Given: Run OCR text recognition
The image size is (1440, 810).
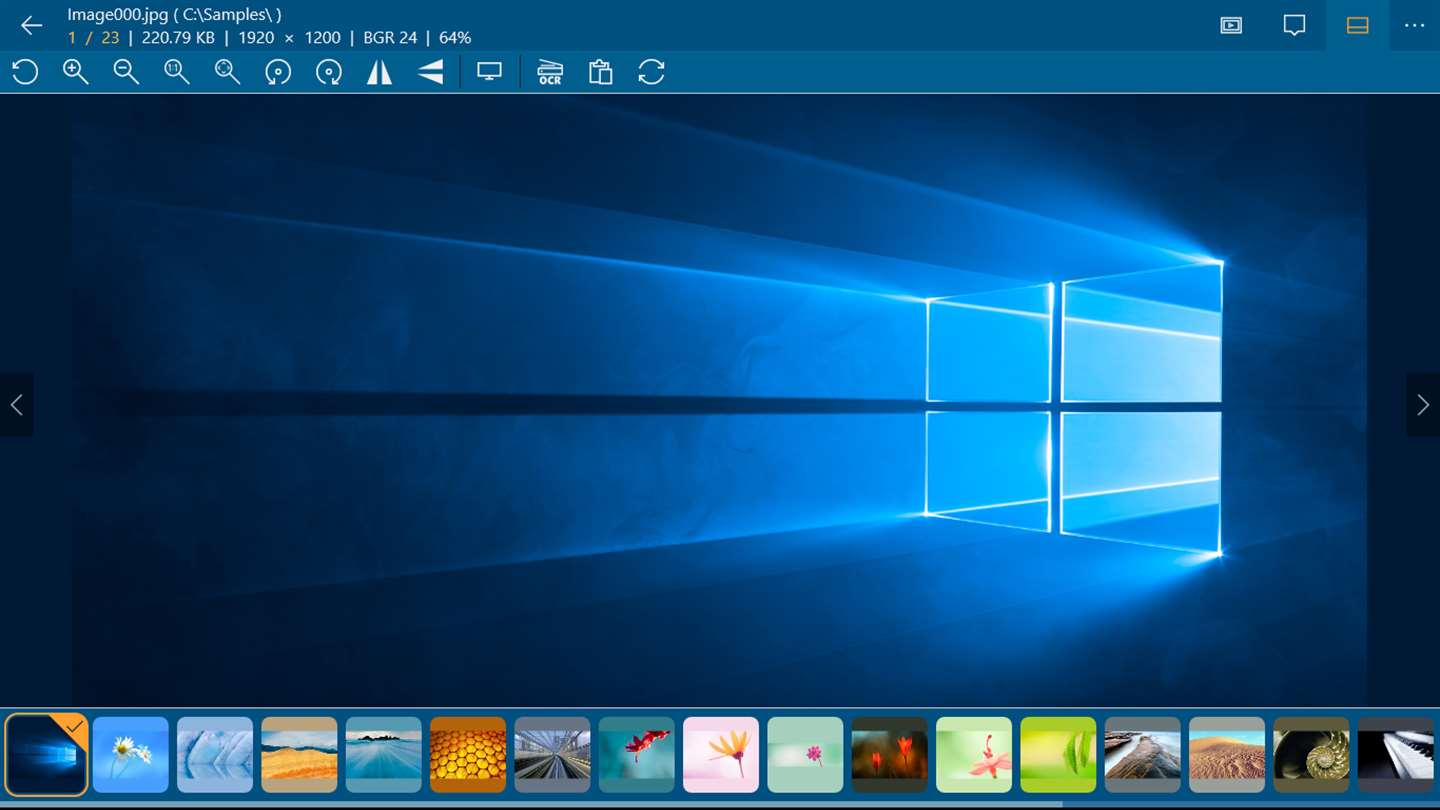Looking at the screenshot, I should click(x=550, y=72).
